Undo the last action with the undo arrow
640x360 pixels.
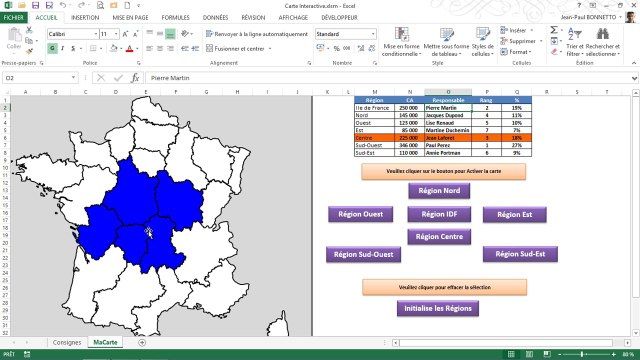tap(62, 6)
